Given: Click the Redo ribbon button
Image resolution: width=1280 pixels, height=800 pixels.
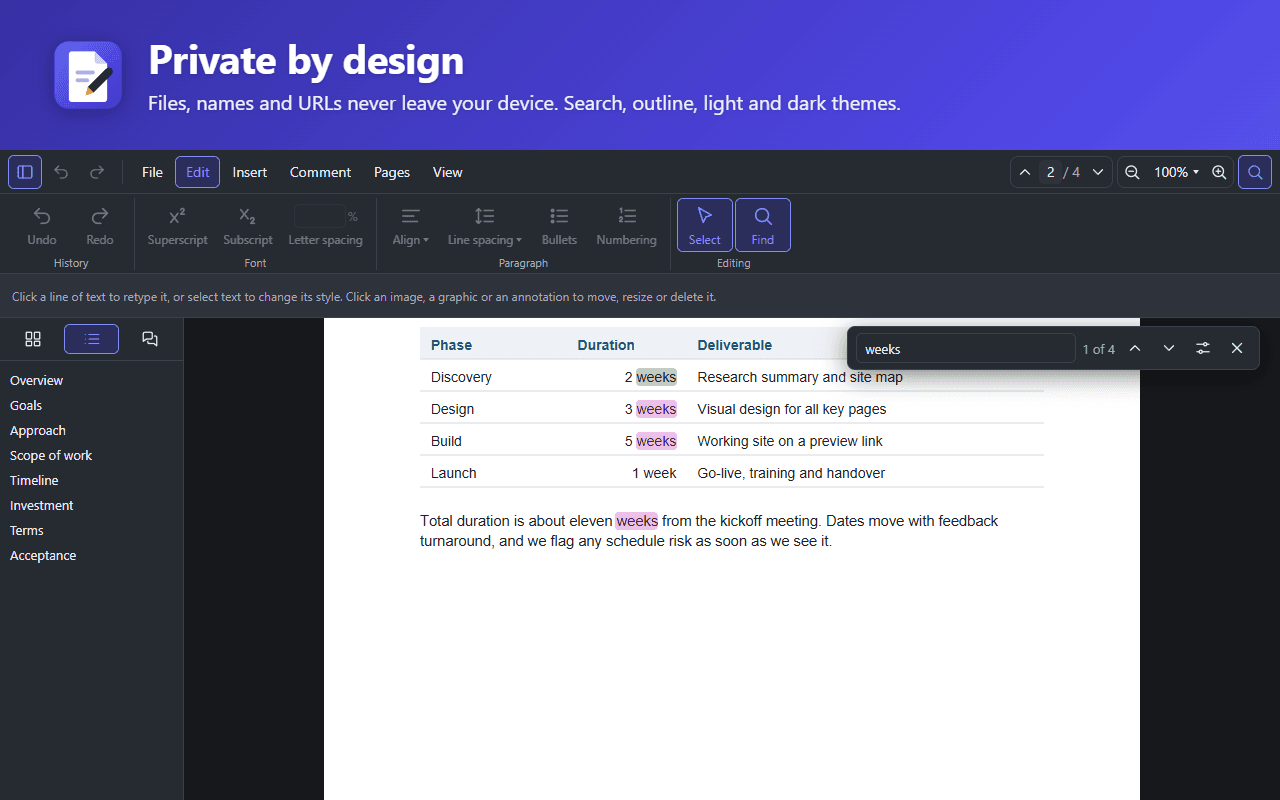Looking at the screenshot, I should tap(100, 225).
